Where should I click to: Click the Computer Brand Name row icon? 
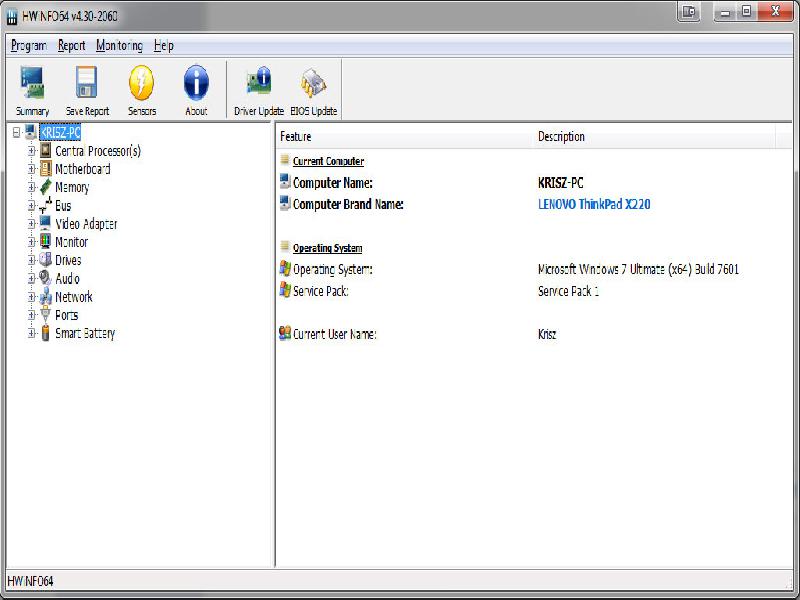pyautogui.click(x=285, y=203)
